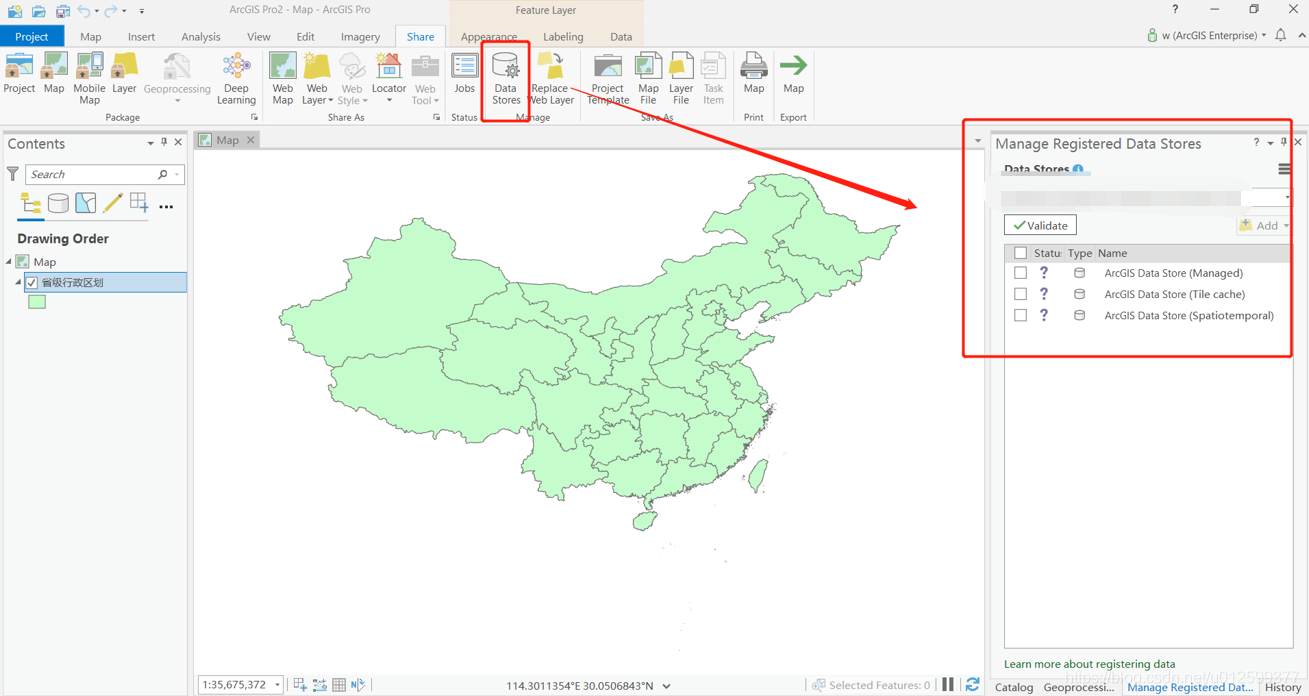Click the refresh map icon in status bar

click(x=972, y=685)
